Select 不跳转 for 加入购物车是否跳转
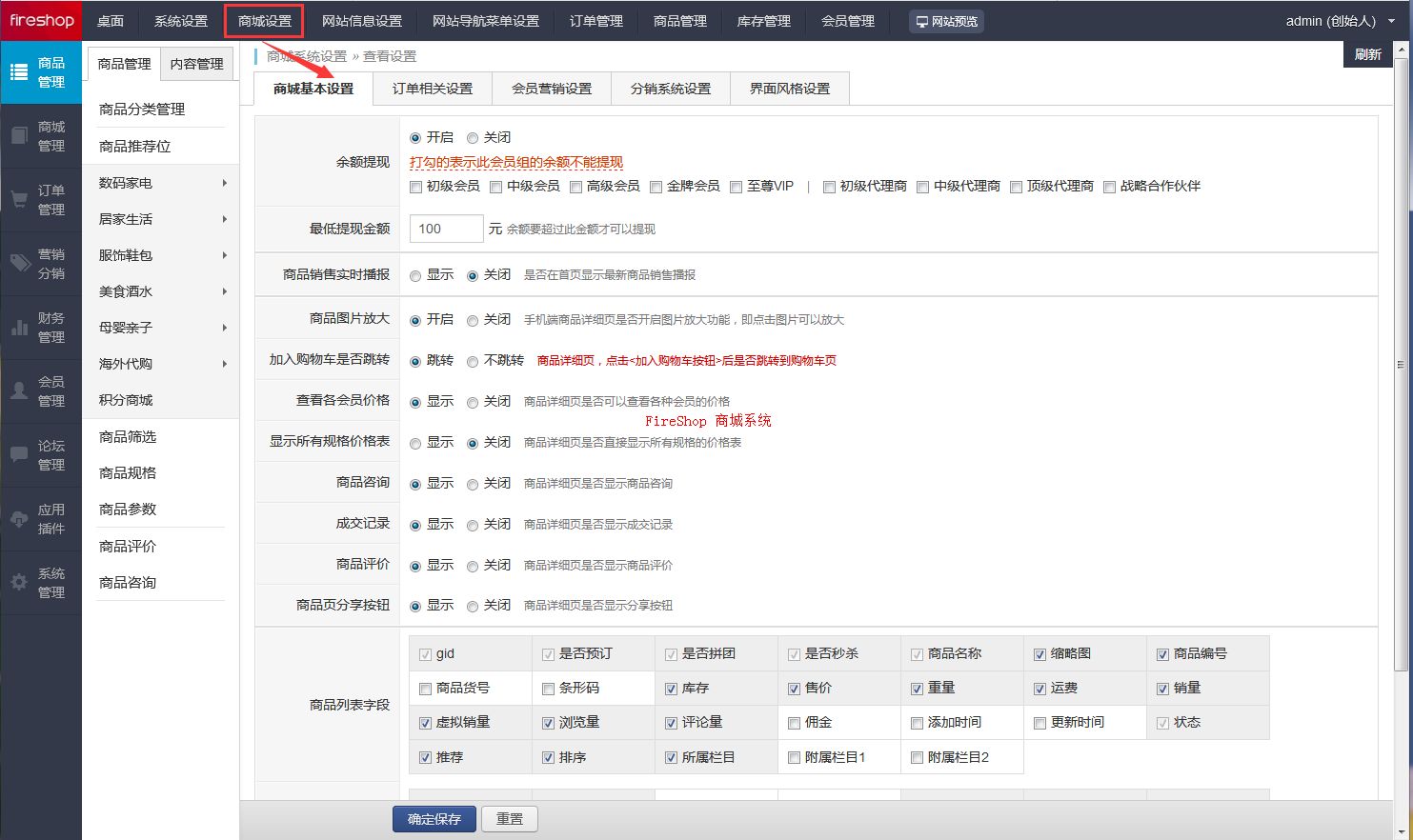Viewport: 1413px width, 840px height. [473, 361]
